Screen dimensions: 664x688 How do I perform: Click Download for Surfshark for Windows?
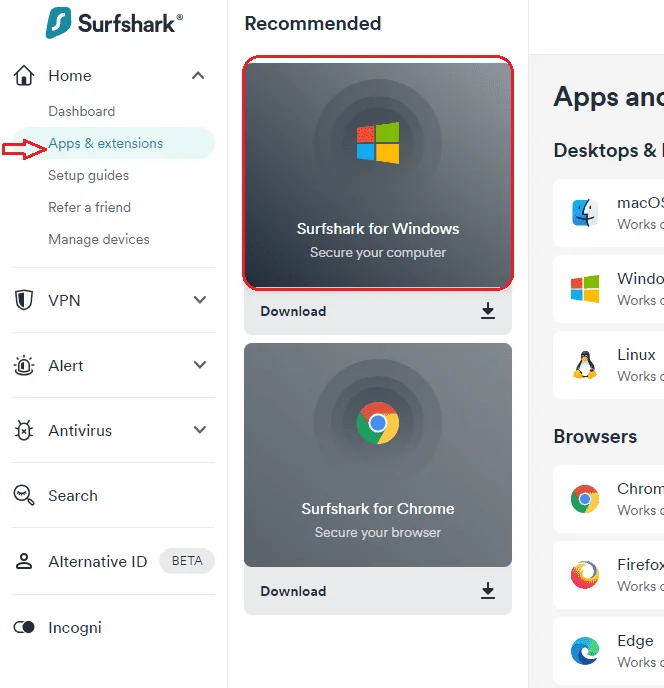click(293, 311)
